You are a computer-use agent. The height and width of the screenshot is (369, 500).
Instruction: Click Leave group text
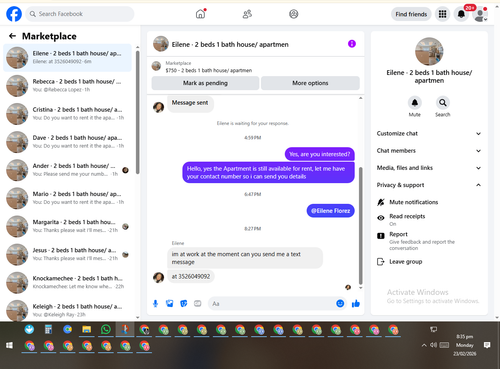[406, 262]
